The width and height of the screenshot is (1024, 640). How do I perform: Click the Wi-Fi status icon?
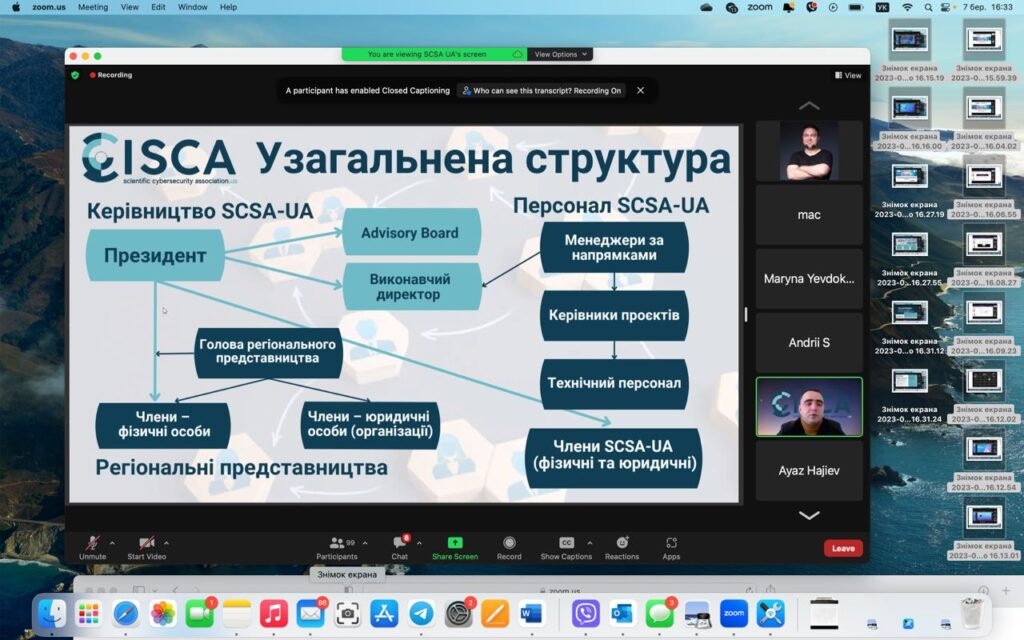tap(907, 7)
